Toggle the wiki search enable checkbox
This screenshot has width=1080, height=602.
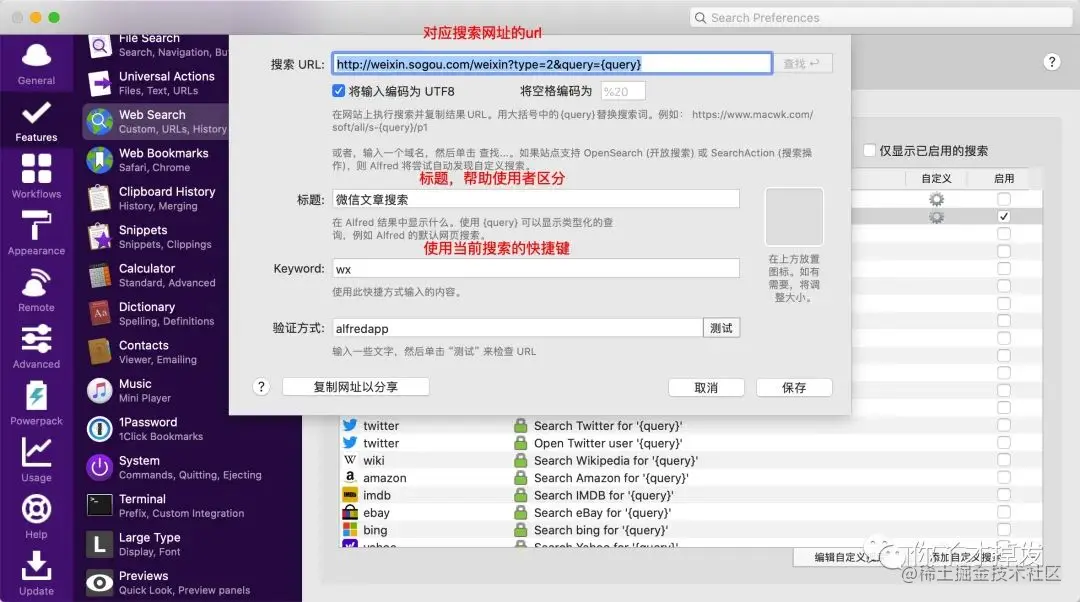[1004, 460]
